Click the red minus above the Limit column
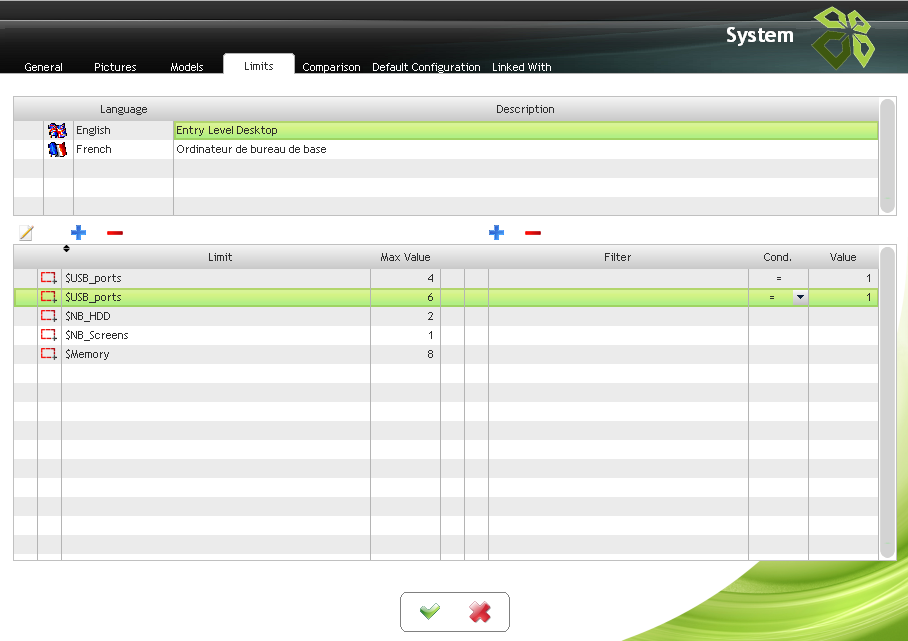The image size is (908, 641). click(115, 233)
